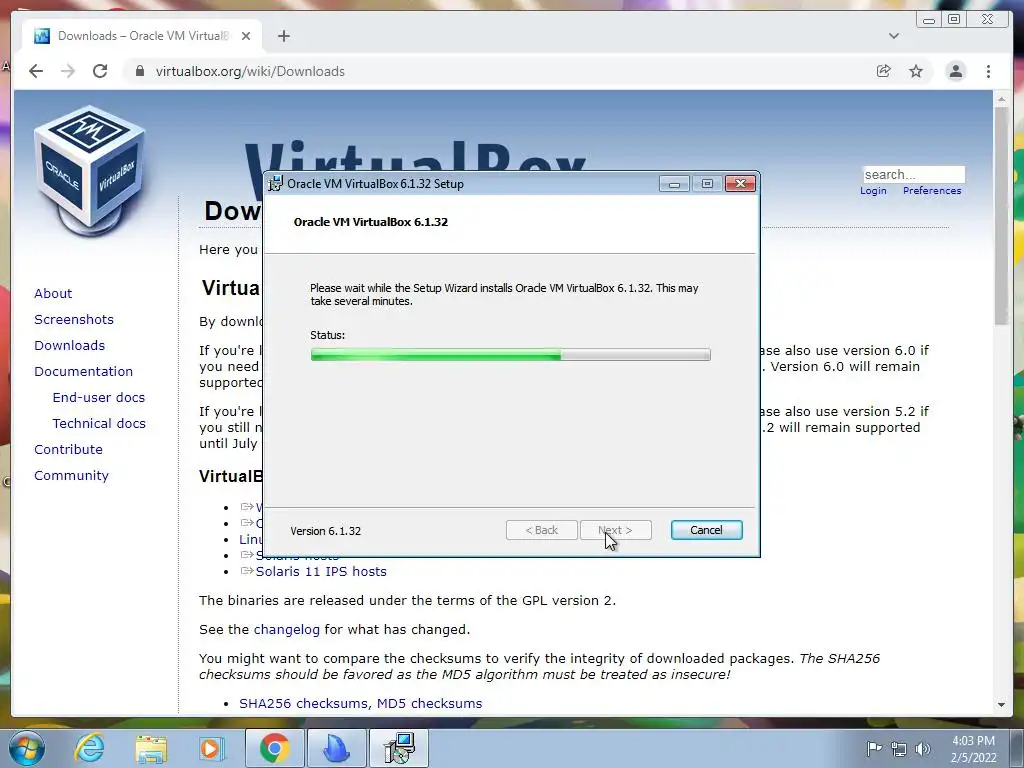The image size is (1024, 768).
Task: Open MD5 checksums link
Action: 429,703
